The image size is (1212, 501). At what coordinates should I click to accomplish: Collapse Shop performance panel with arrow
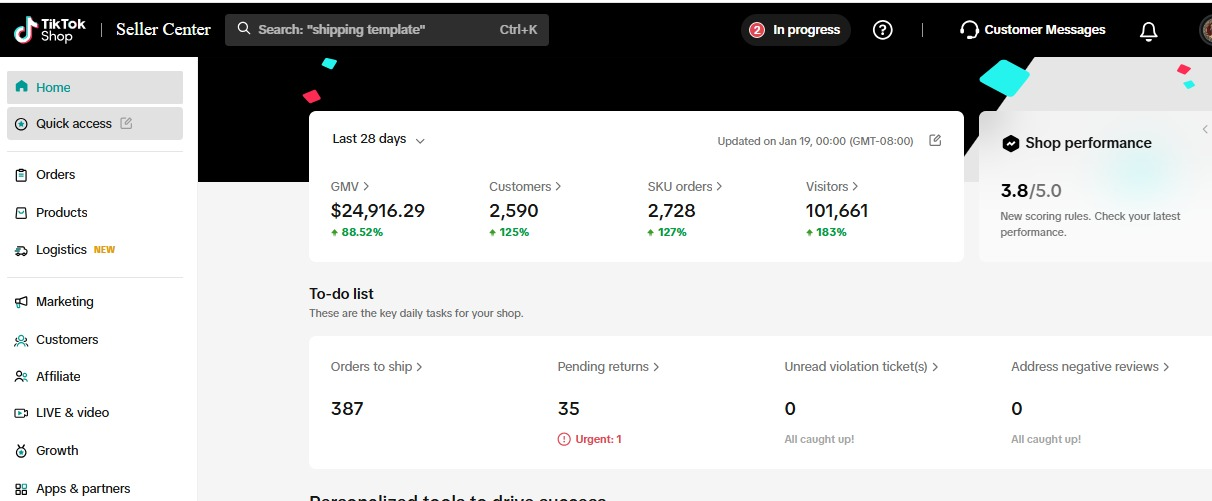pos(1205,129)
